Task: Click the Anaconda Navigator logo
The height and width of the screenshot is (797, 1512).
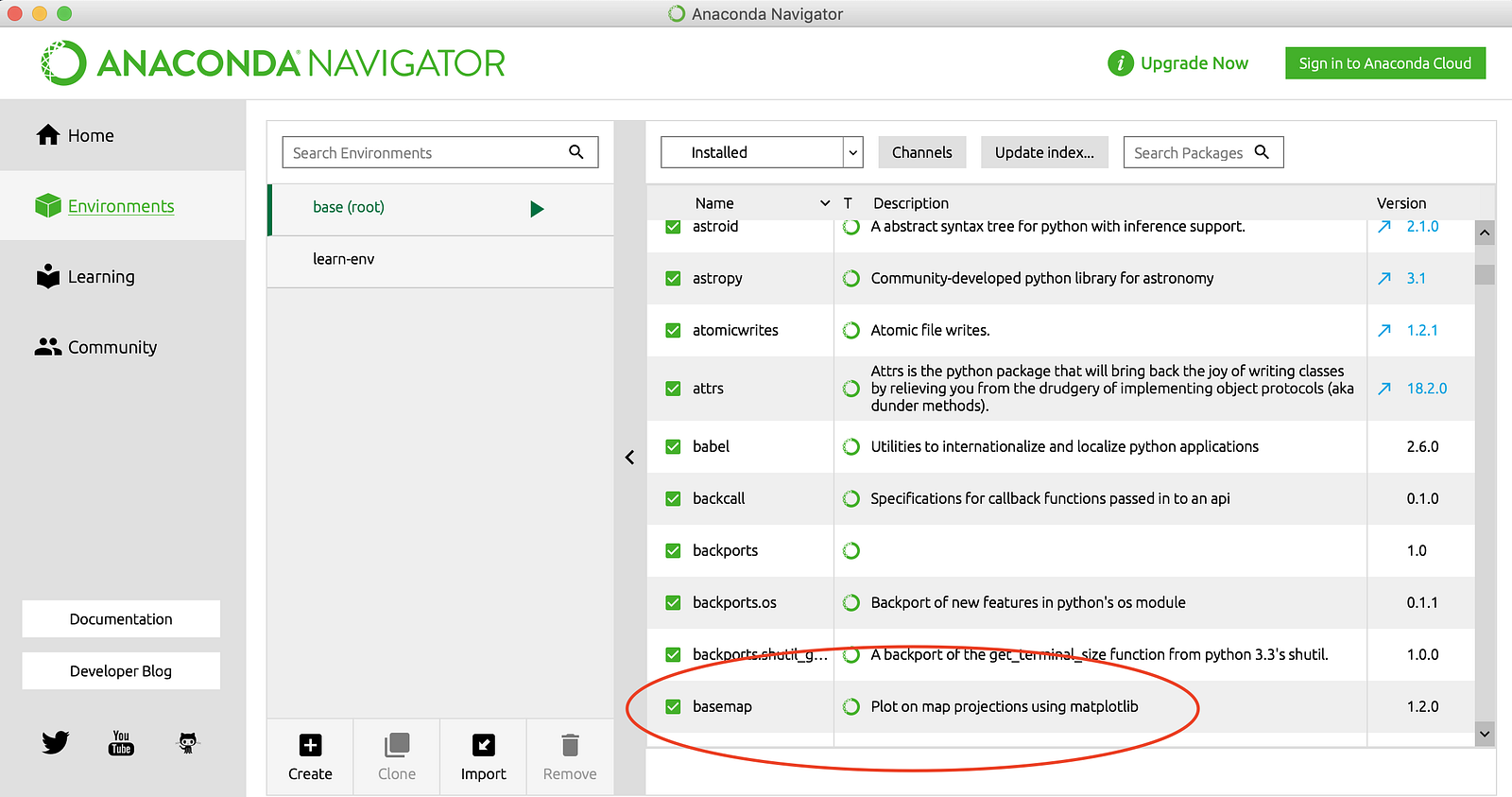Action: pyautogui.click(x=273, y=63)
